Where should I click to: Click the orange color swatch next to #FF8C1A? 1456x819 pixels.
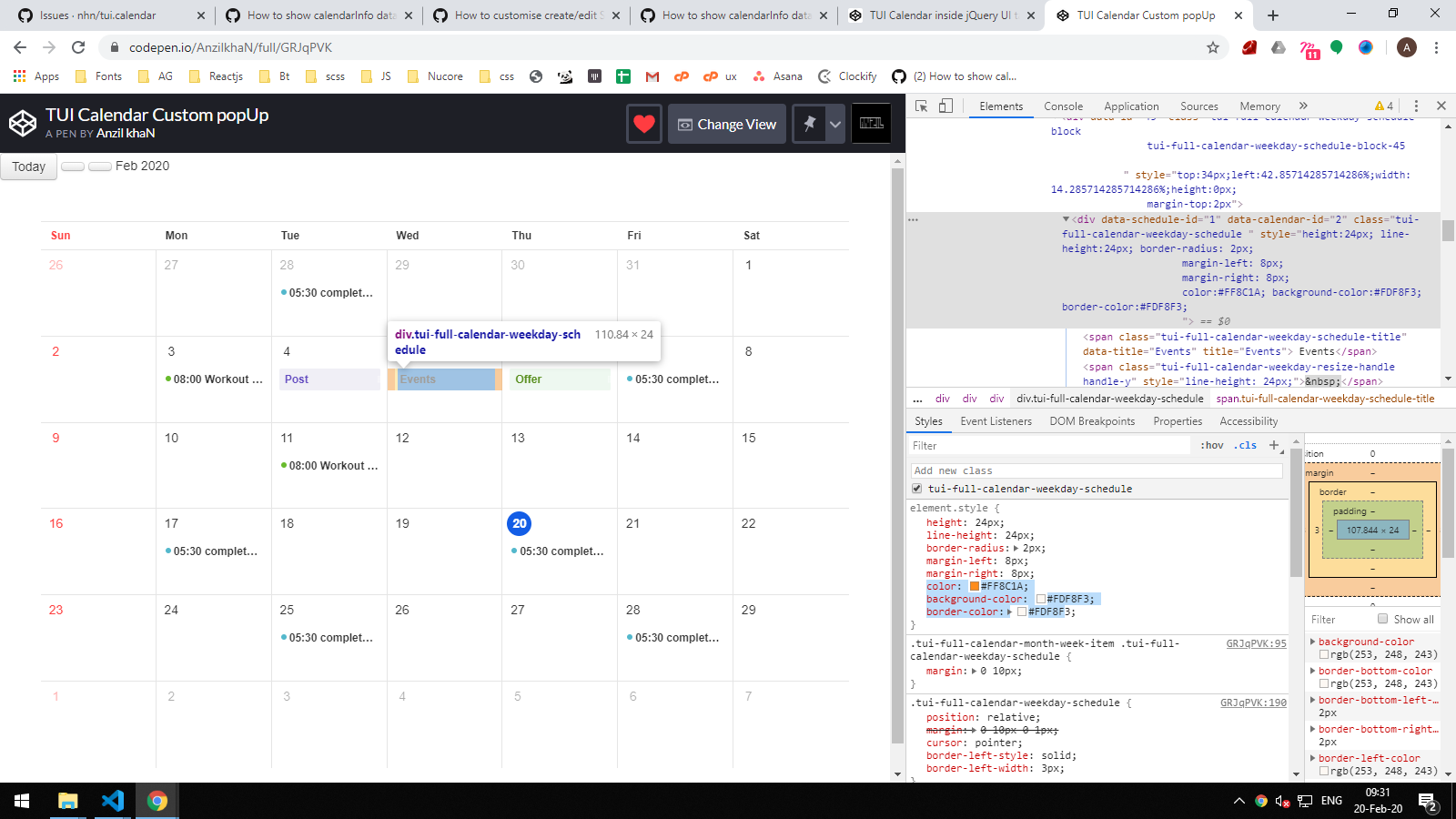pyautogui.click(x=973, y=586)
